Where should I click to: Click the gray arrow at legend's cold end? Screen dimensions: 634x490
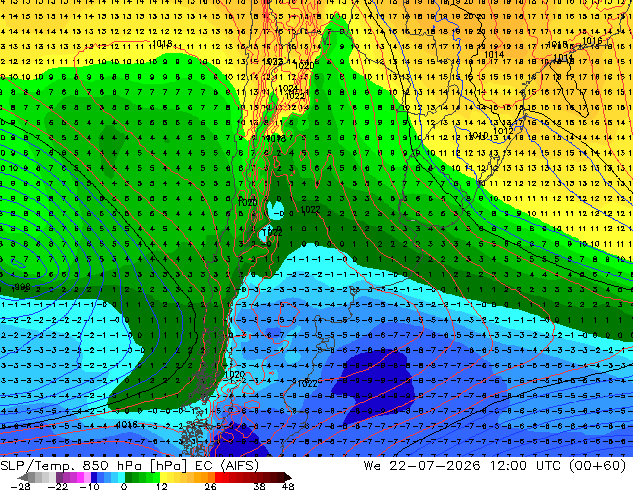[x=22, y=477]
